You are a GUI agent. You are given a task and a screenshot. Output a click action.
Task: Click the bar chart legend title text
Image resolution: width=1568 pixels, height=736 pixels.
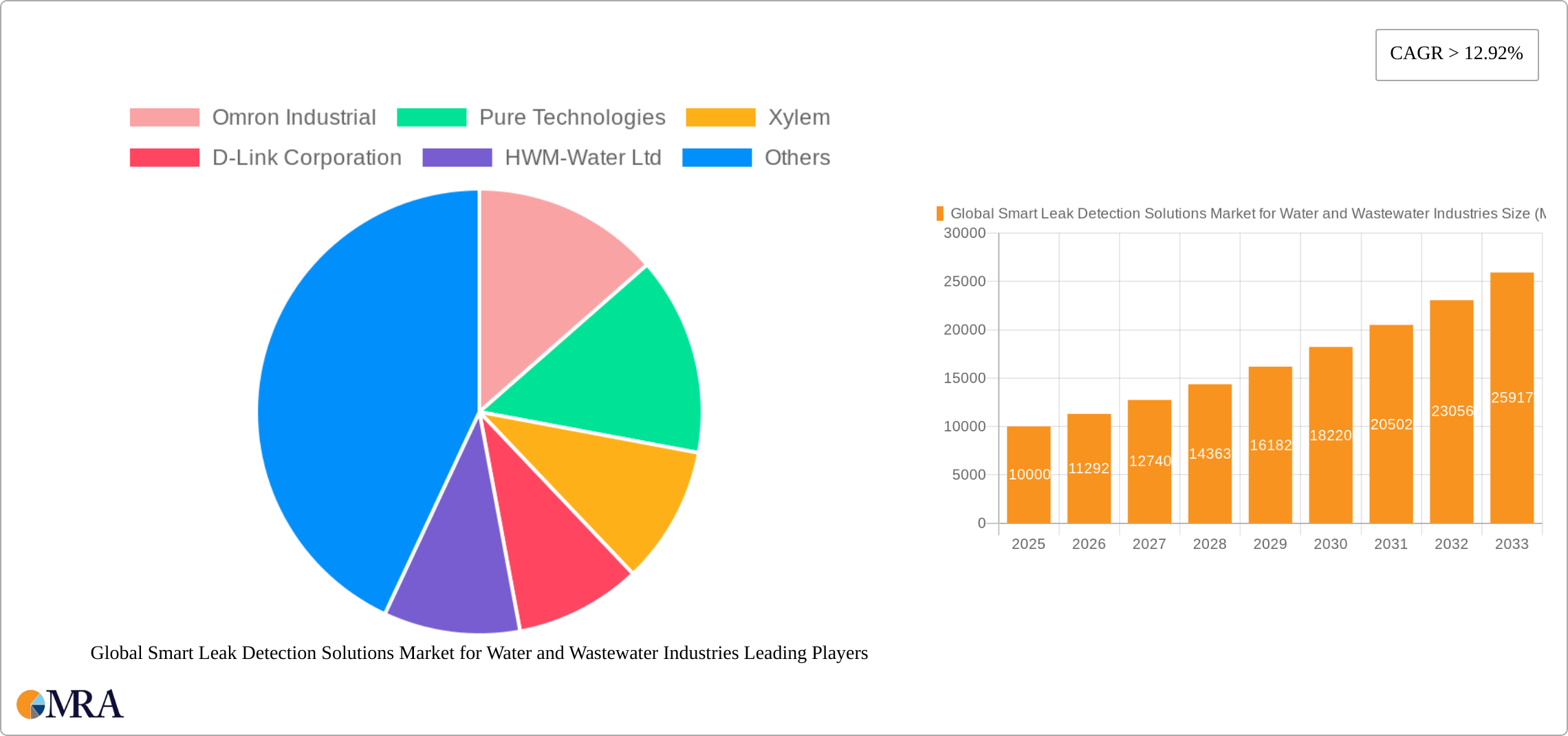coord(1248,214)
